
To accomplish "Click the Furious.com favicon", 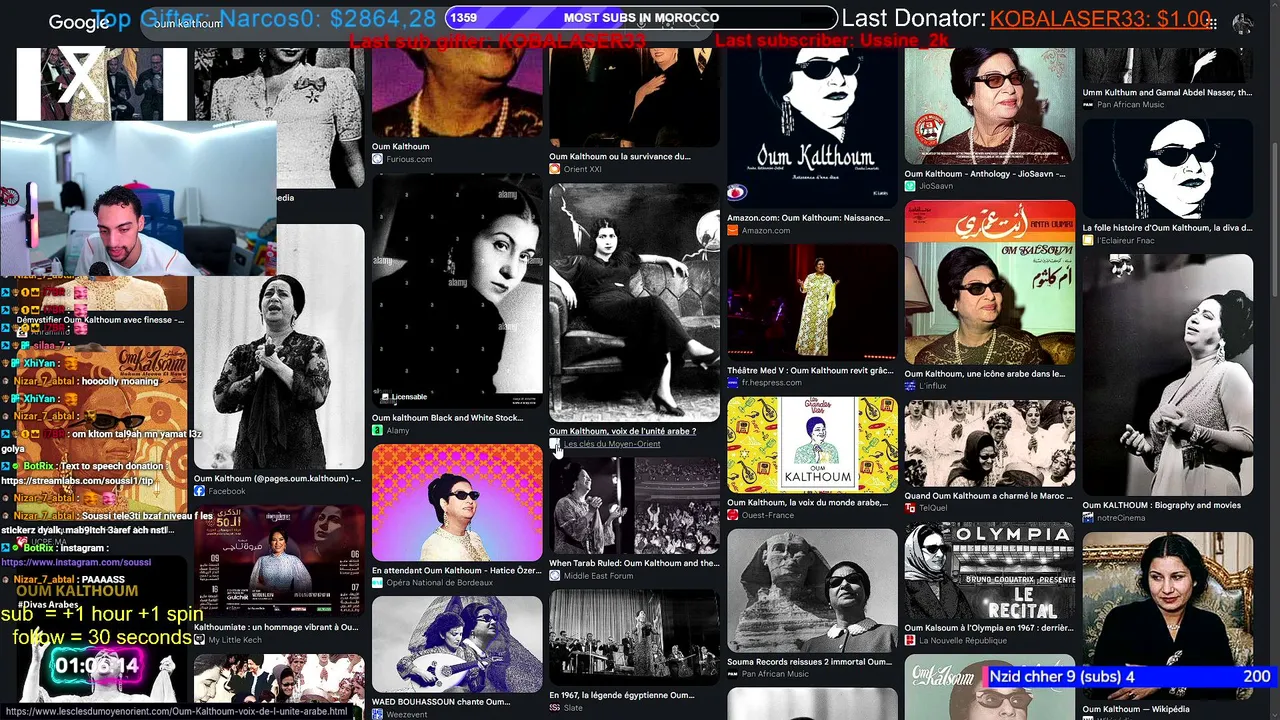I will pos(377,159).
